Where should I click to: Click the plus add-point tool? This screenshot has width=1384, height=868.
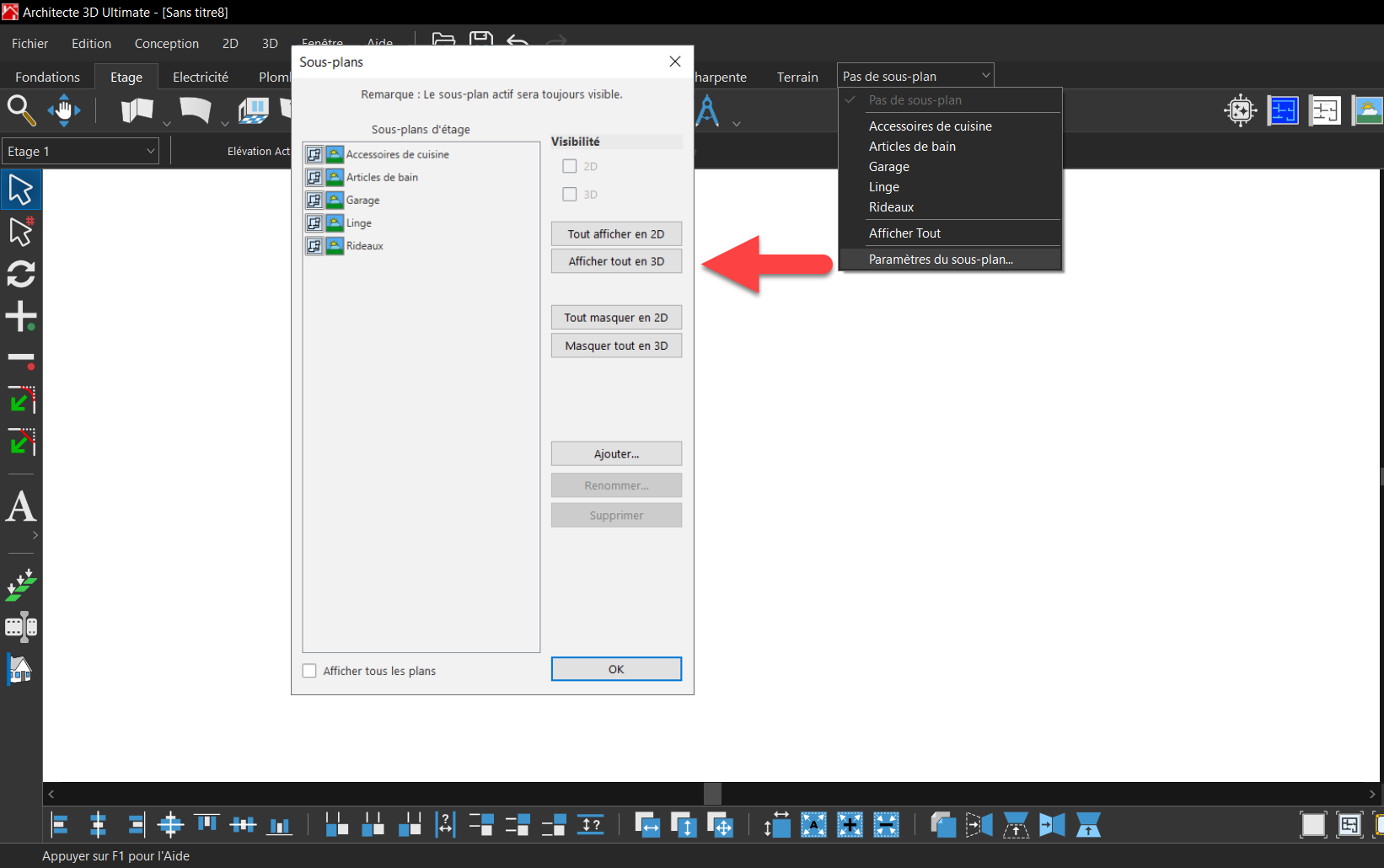[21, 317]
